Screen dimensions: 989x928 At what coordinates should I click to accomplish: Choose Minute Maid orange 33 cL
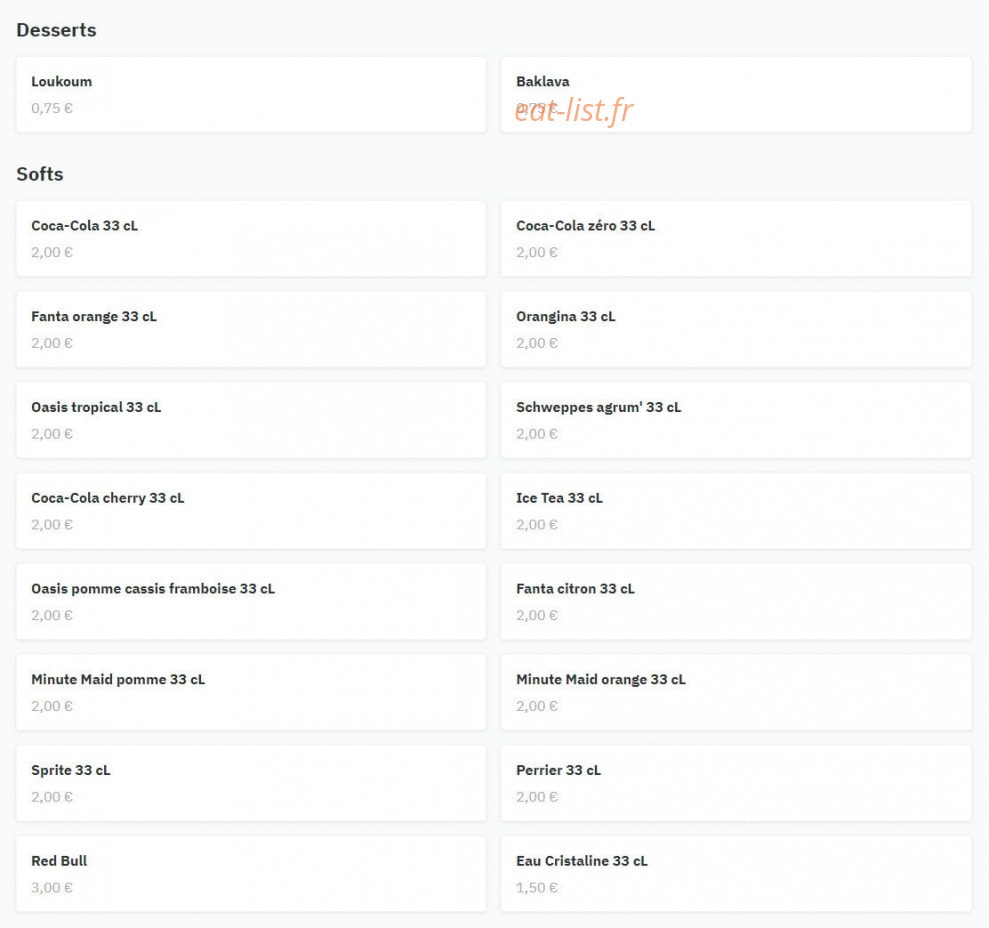(736, 693)
